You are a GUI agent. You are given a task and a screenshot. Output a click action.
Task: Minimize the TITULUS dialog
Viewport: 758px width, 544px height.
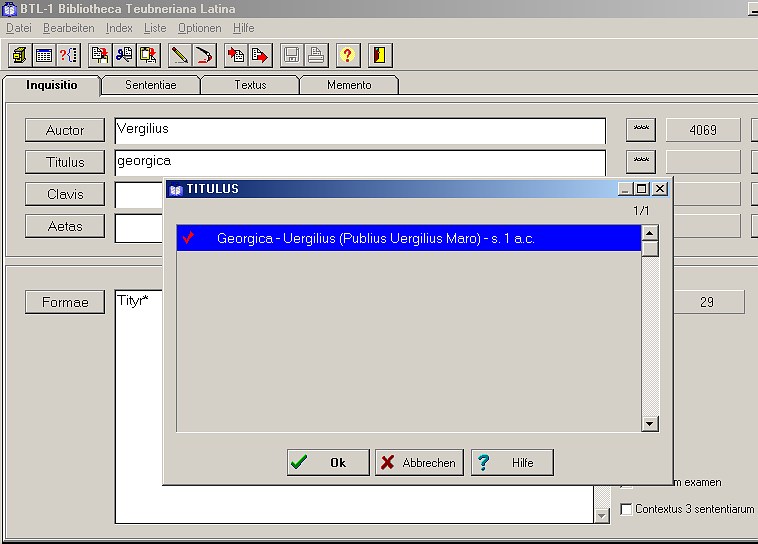coord(625,189)
